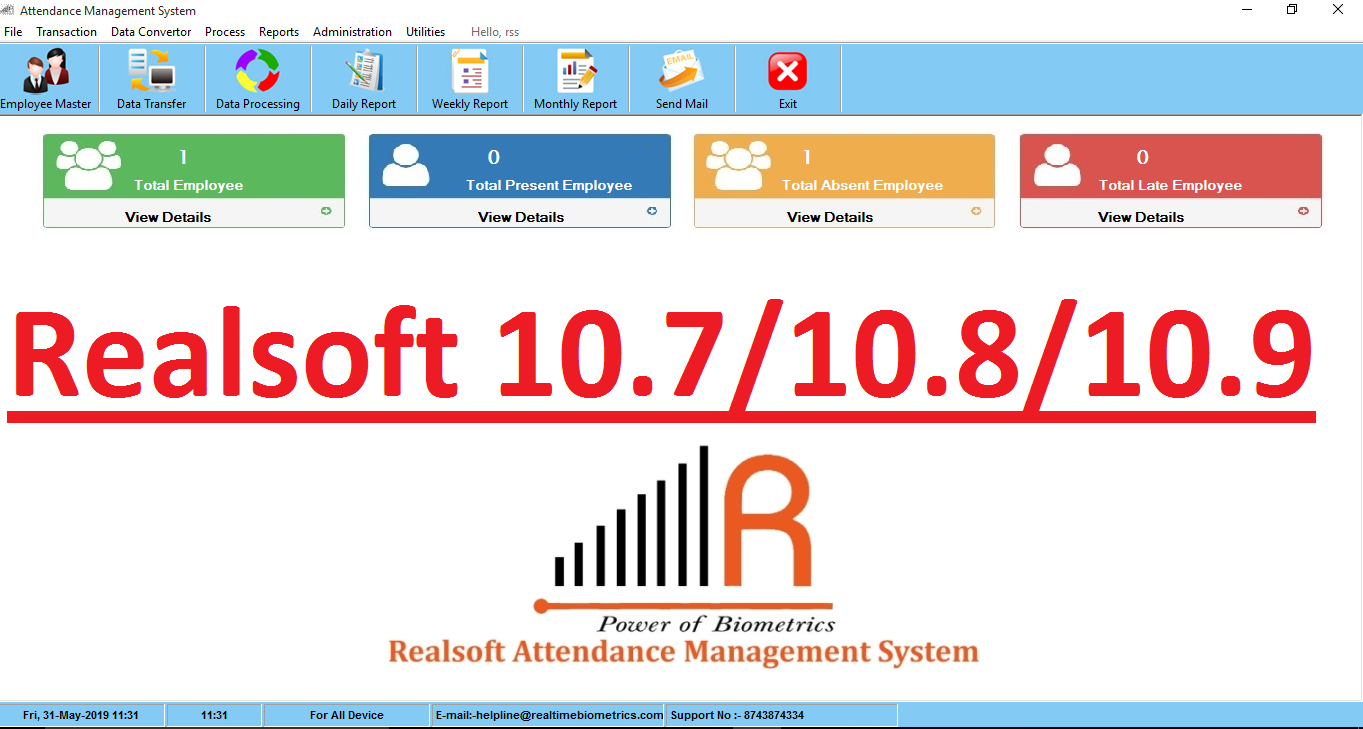
Task: Click the Total Present Employee blue card header
Action: (x=520, y=166)
